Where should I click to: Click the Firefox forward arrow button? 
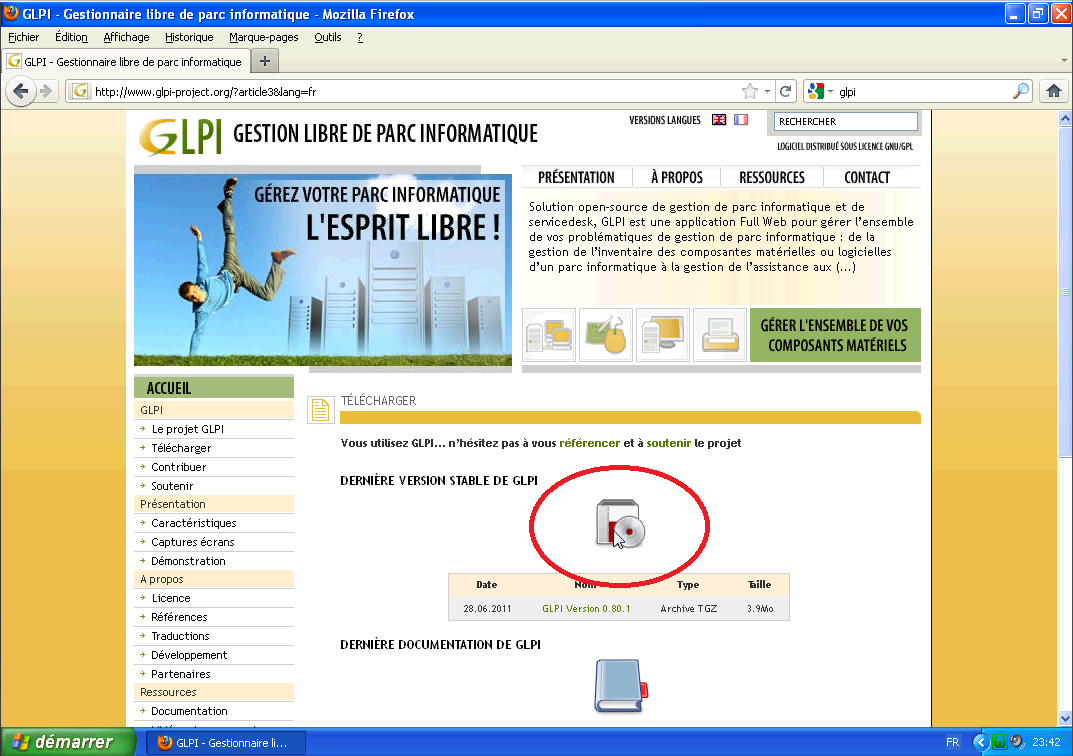[46, 91]
